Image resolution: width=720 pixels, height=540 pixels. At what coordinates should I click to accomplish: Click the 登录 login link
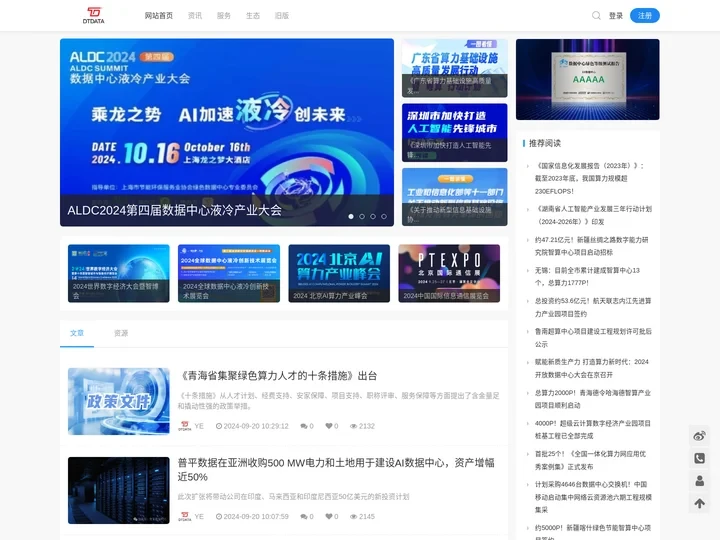[616, 16]
